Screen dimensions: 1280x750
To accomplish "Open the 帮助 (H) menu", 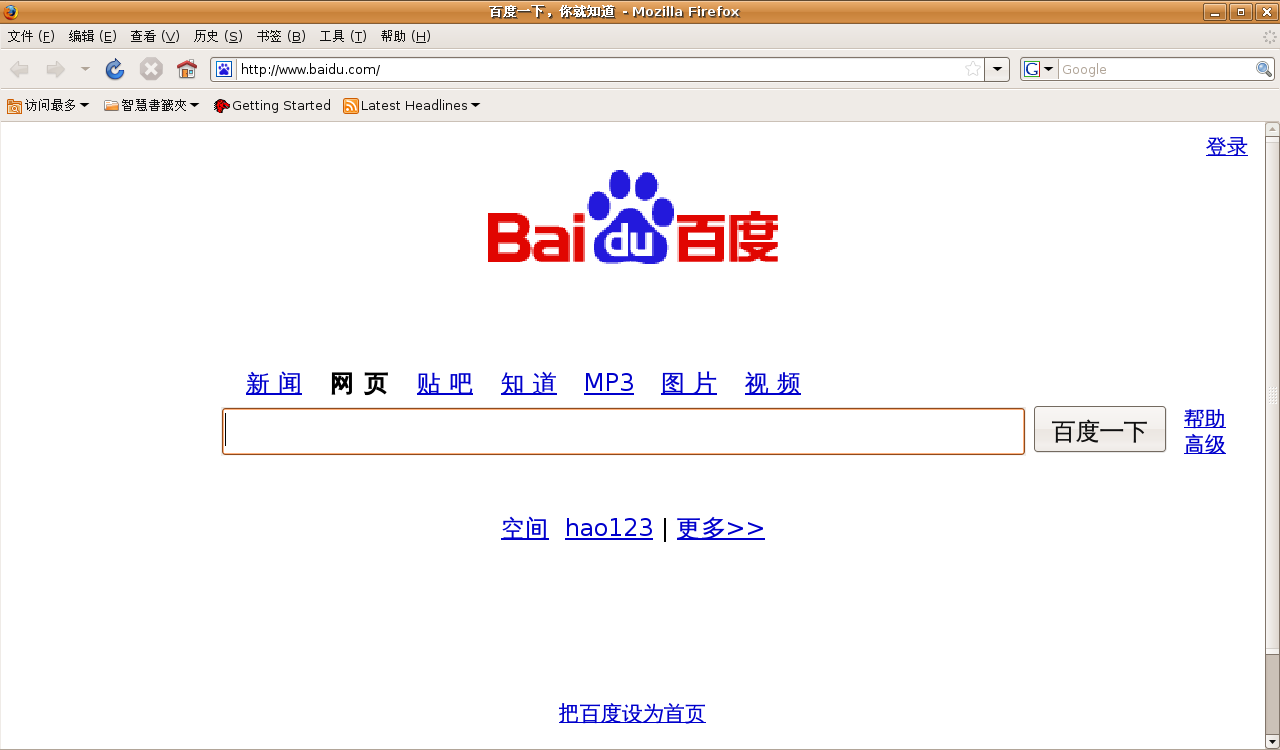I will pos(405,36).
